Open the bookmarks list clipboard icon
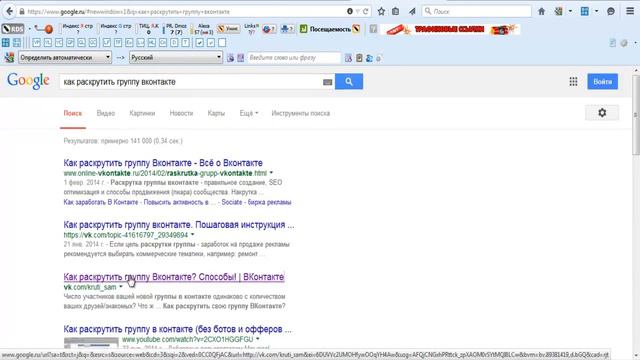 coord(396,11)
